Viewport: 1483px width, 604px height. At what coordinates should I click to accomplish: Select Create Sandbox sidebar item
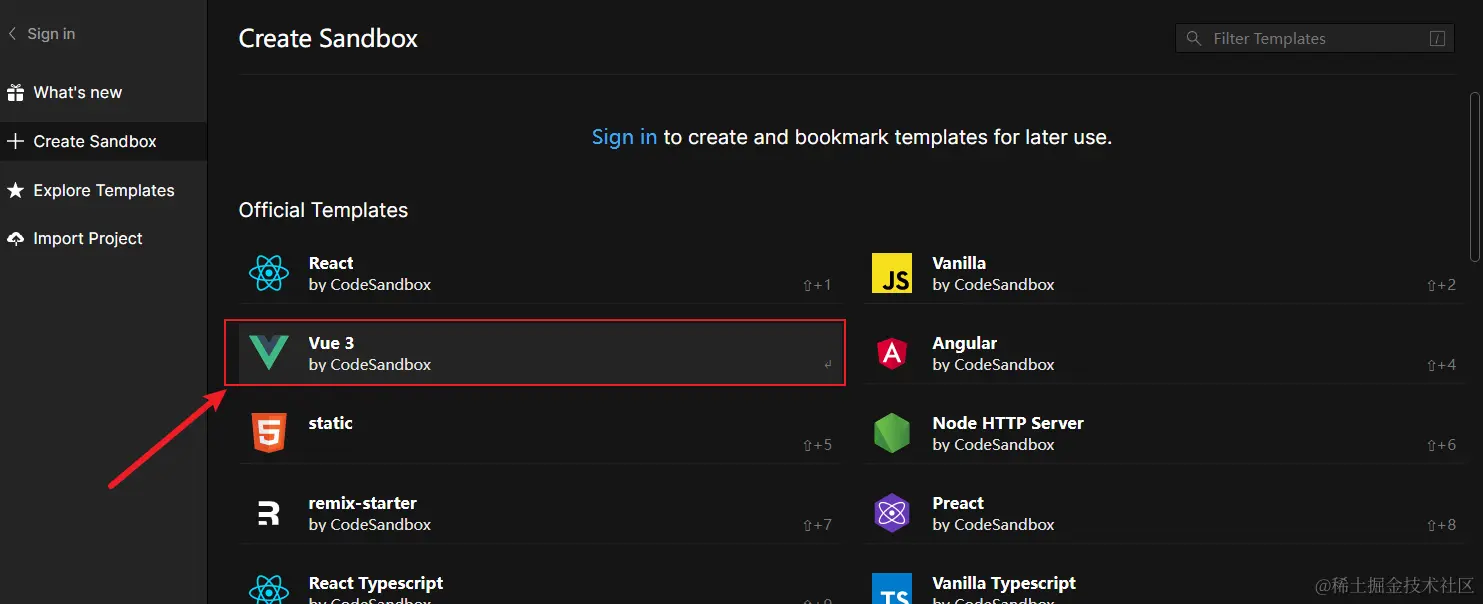tap(103, 141)
